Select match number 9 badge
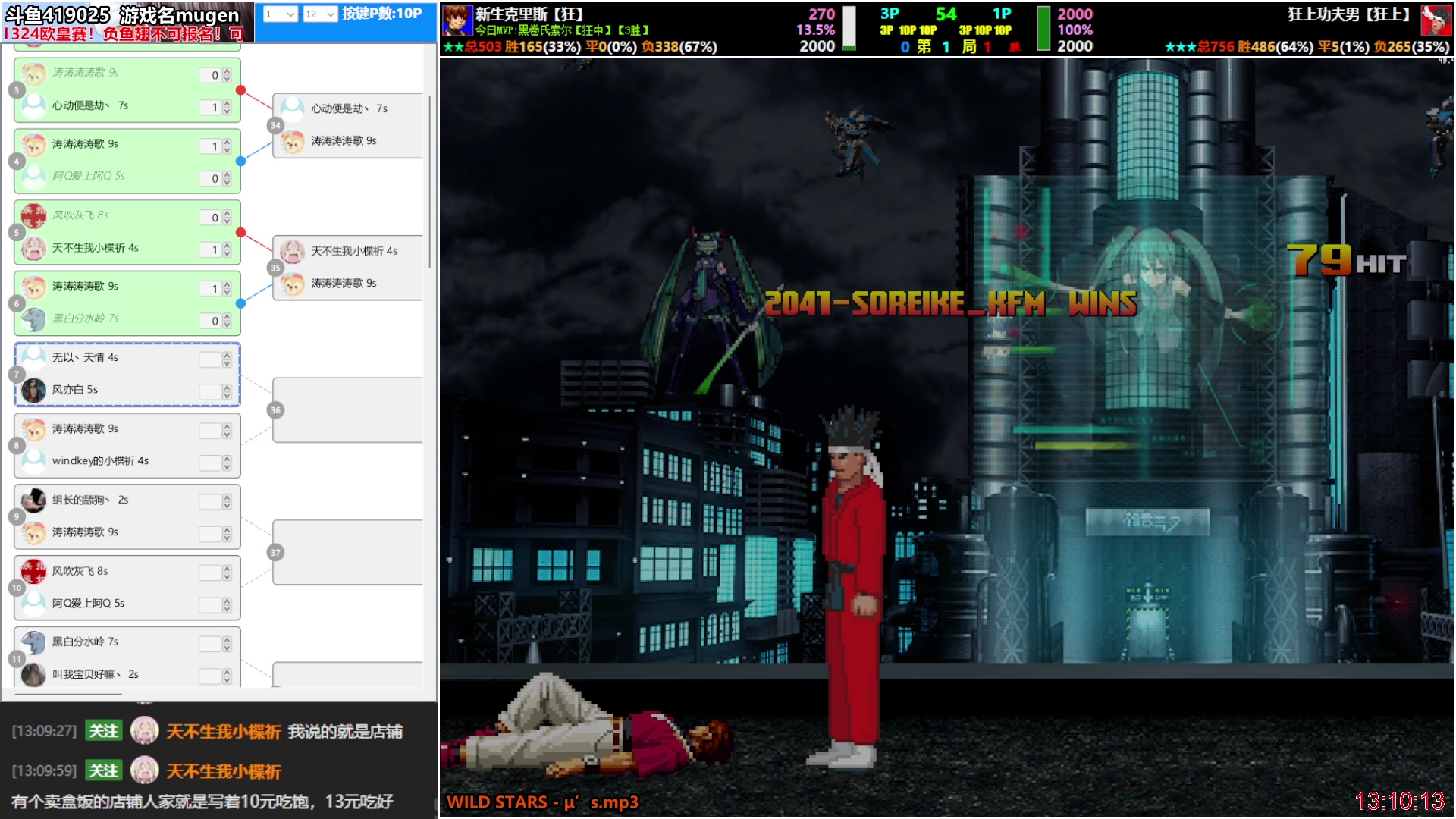The width and height of the screenshot is (1456, 819). pyautogui.click(x=17, y=517)
